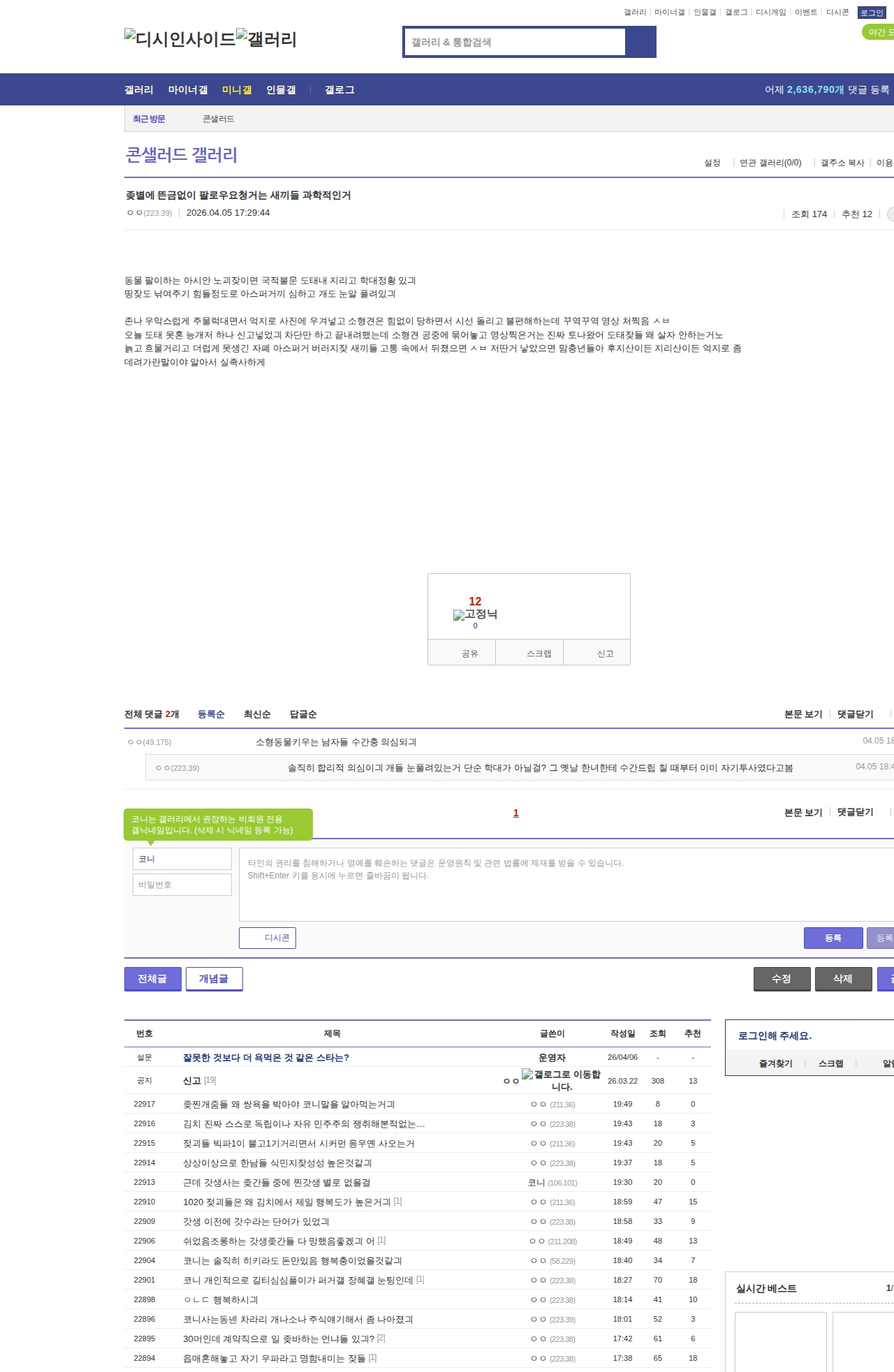Open the 디시콘 emoticon picker
894x1372 pixels.
(268, 938)
